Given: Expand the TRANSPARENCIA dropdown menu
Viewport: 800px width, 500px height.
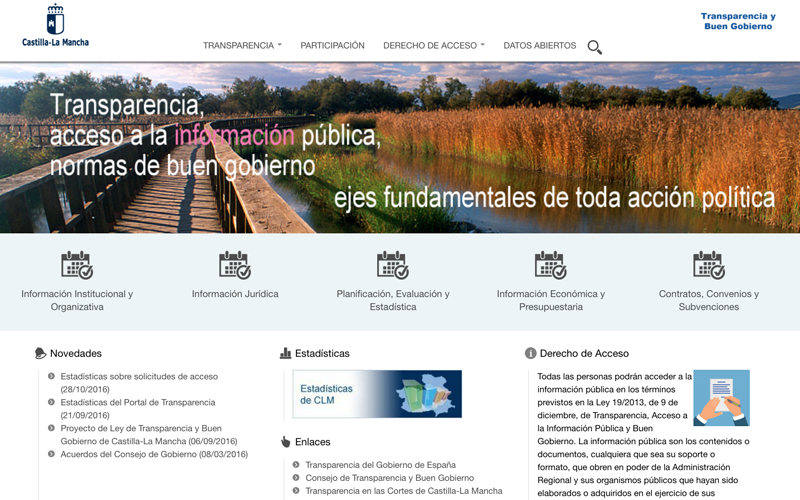Looking at the screenshot, I should 242,45.
